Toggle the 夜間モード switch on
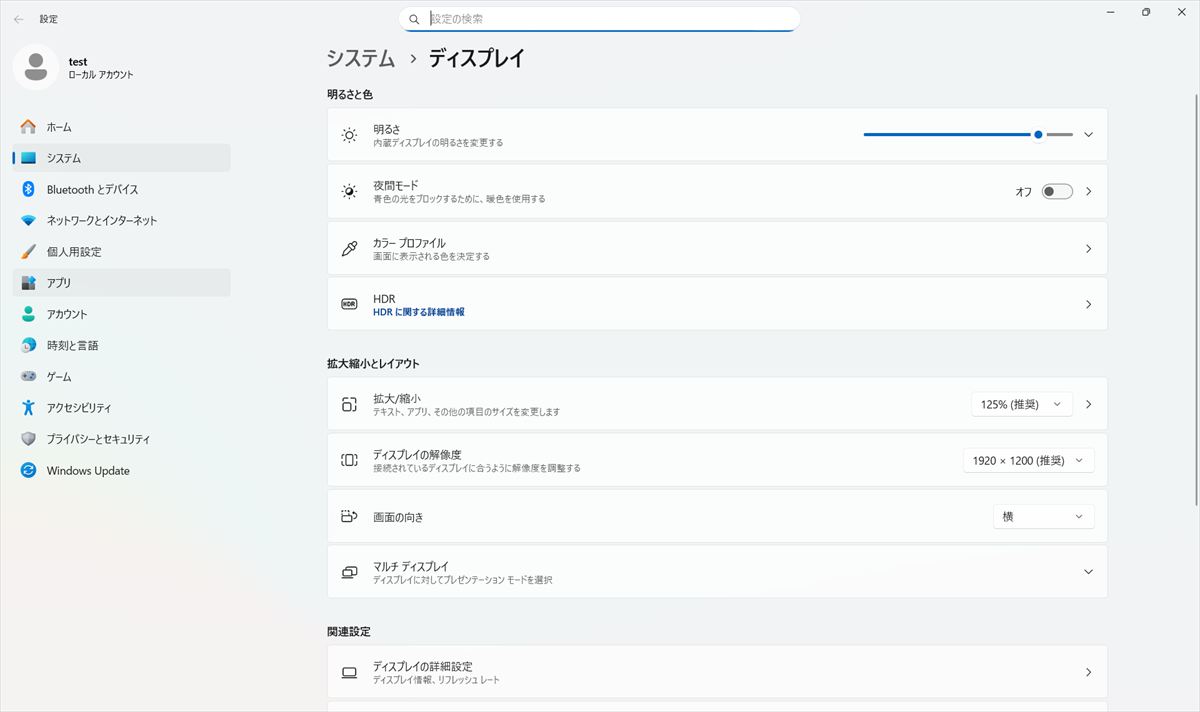This screenshot has width=1200, height=712. coord(1056,192)
